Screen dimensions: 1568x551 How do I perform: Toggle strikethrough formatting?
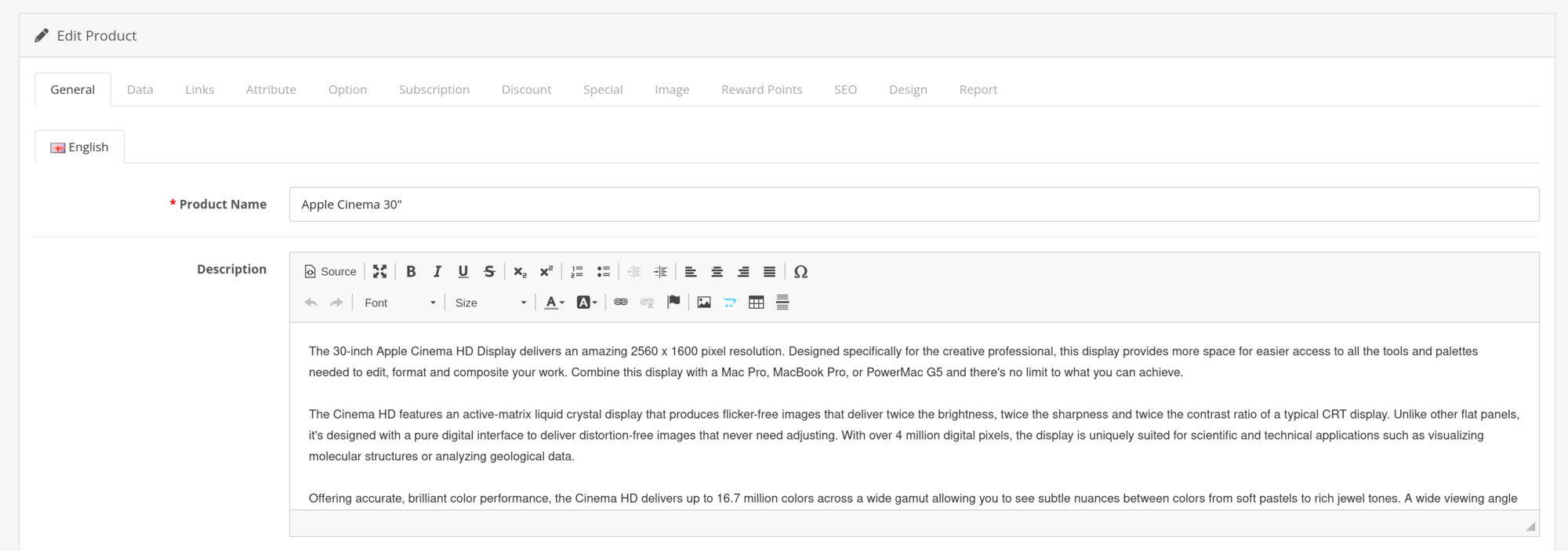(x=489, y=271)
